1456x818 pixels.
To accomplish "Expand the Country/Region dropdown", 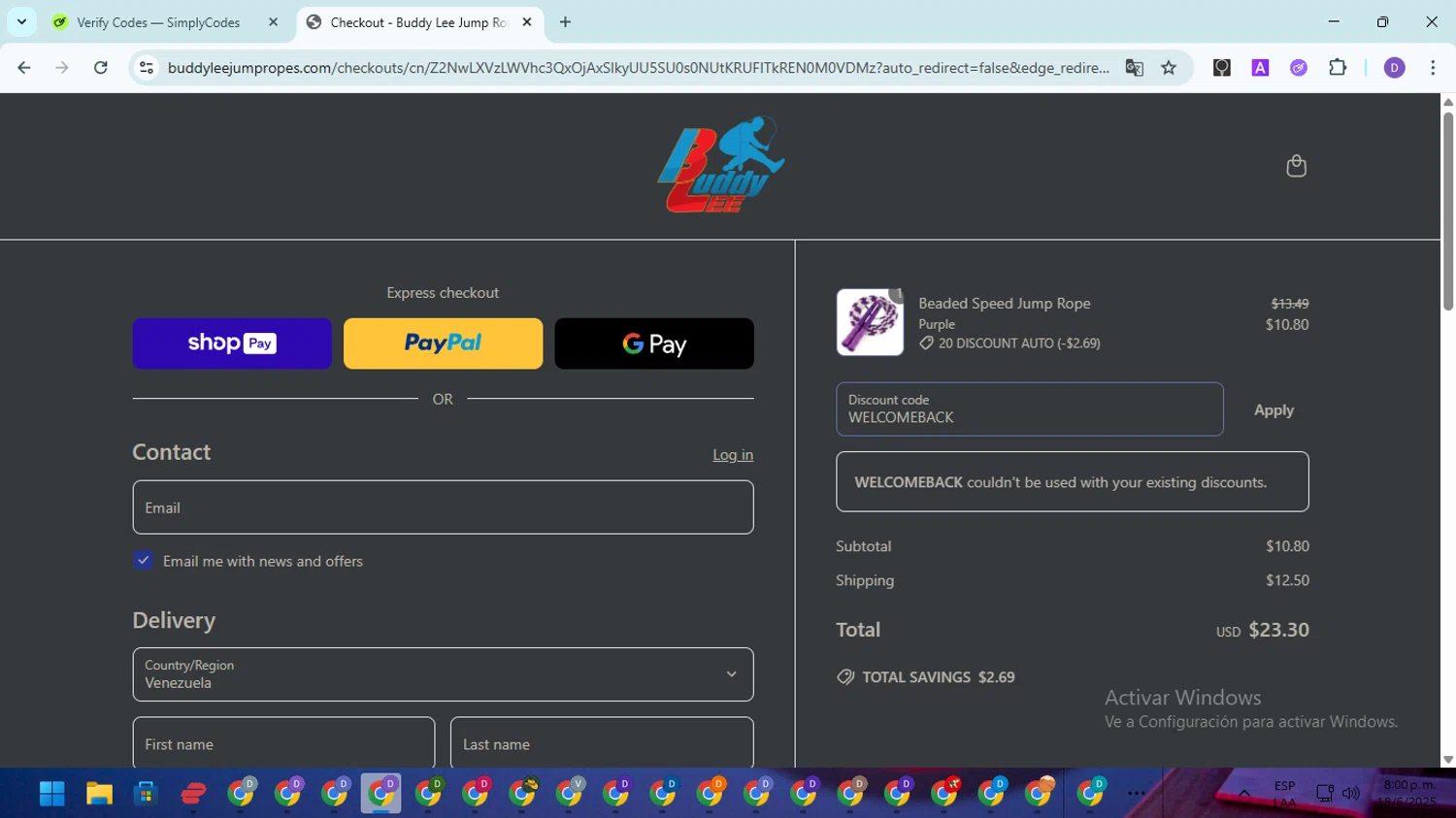I will pos(443,674).
